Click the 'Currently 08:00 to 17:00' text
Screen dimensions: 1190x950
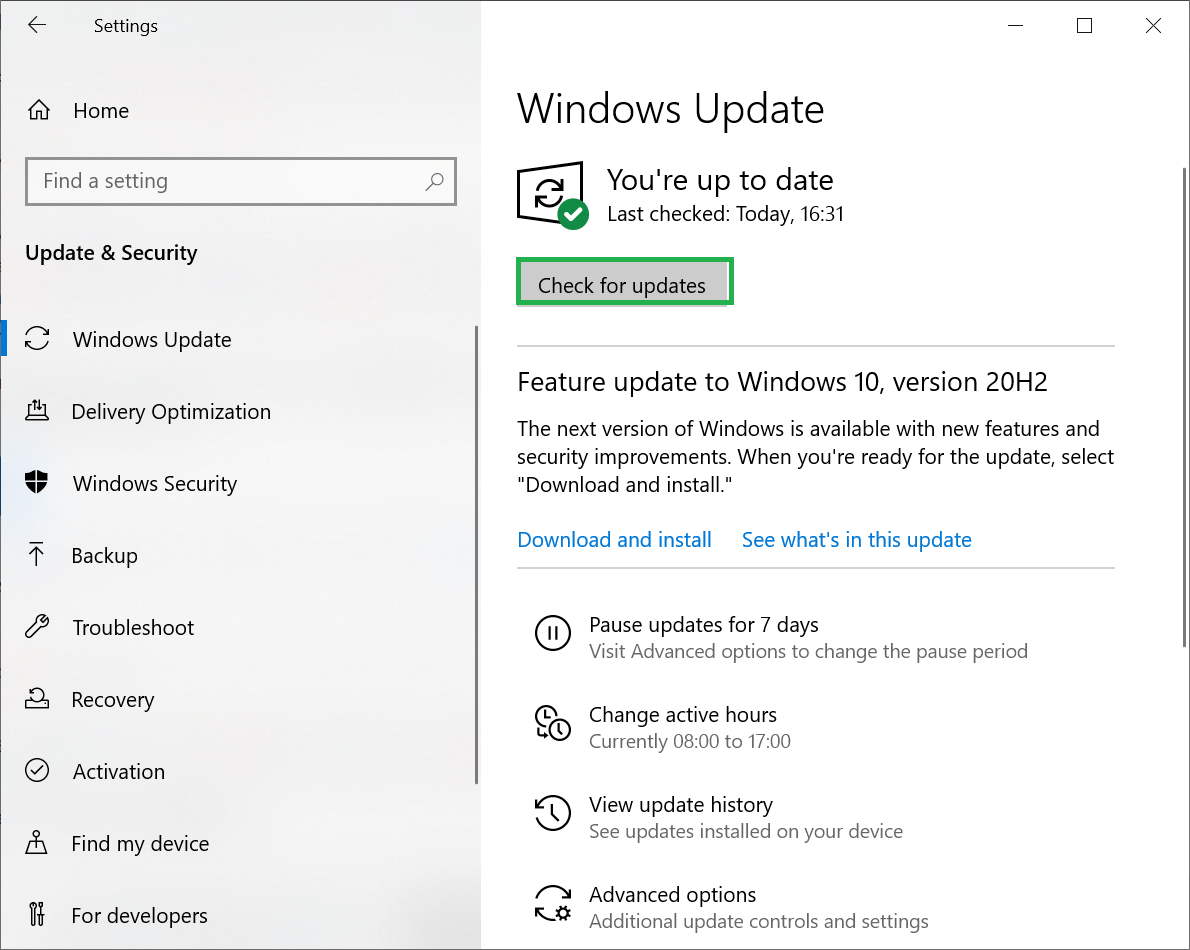[689, 741]
